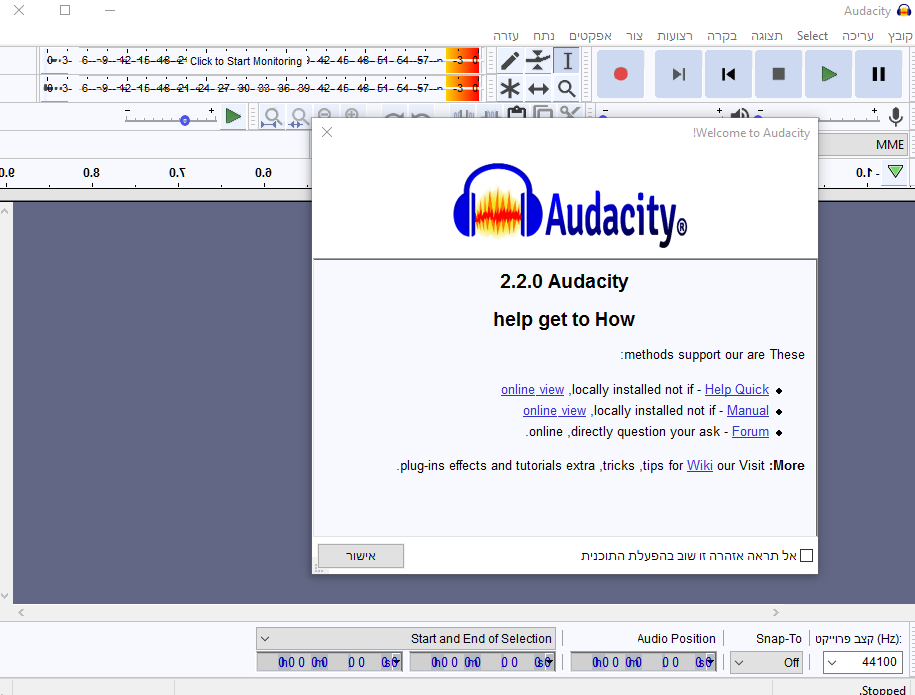Check the don't show warning again checkbox
This screenshot has width=915, height=695.
(x=806, y=556)
